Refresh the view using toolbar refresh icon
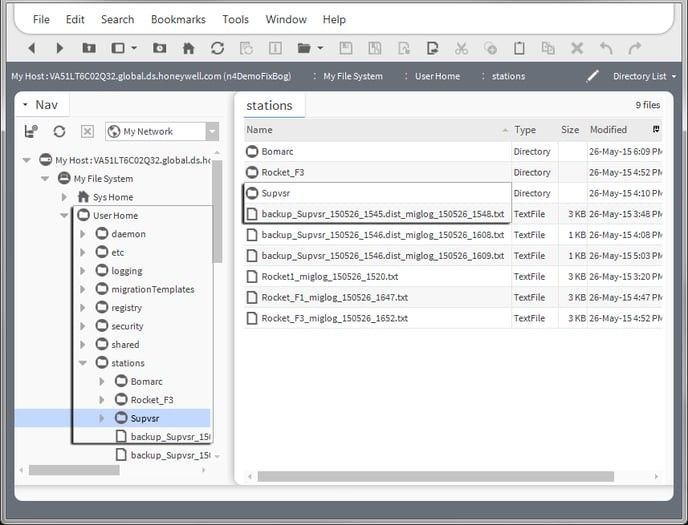688x525 pixels. [x=217, y=48]
